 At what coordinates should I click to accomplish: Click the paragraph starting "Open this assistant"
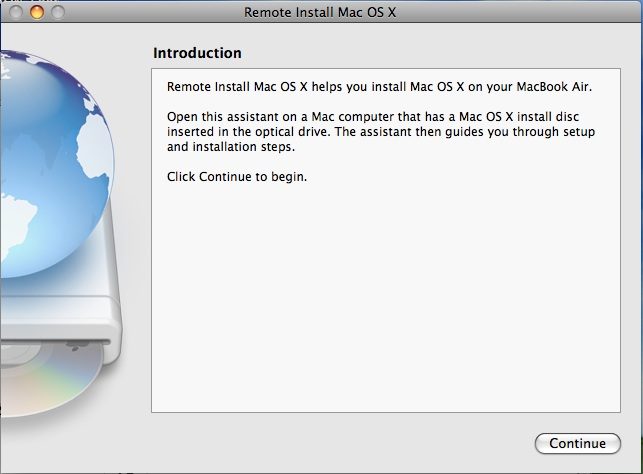(x=381, y=132)
